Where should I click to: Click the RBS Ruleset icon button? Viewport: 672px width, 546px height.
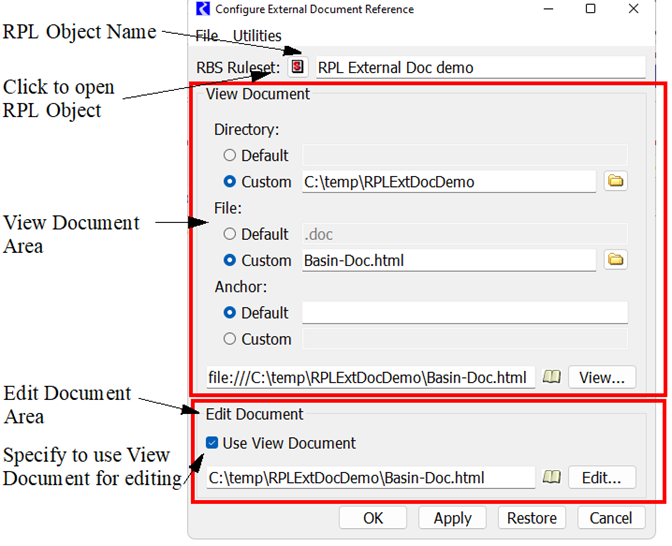pyautogui.click(x=297, y=68)
